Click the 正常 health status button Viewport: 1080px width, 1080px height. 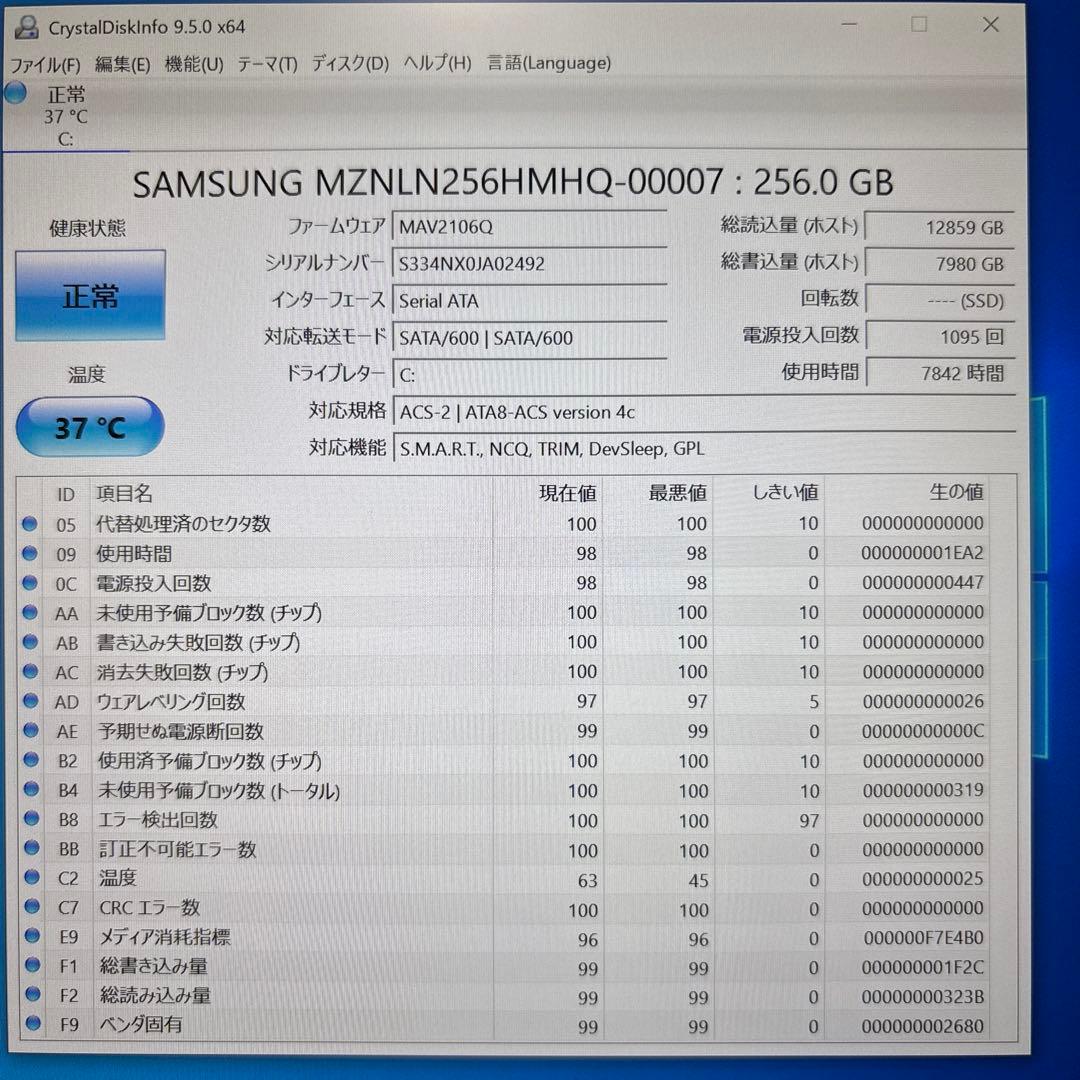tap(90, 295)
